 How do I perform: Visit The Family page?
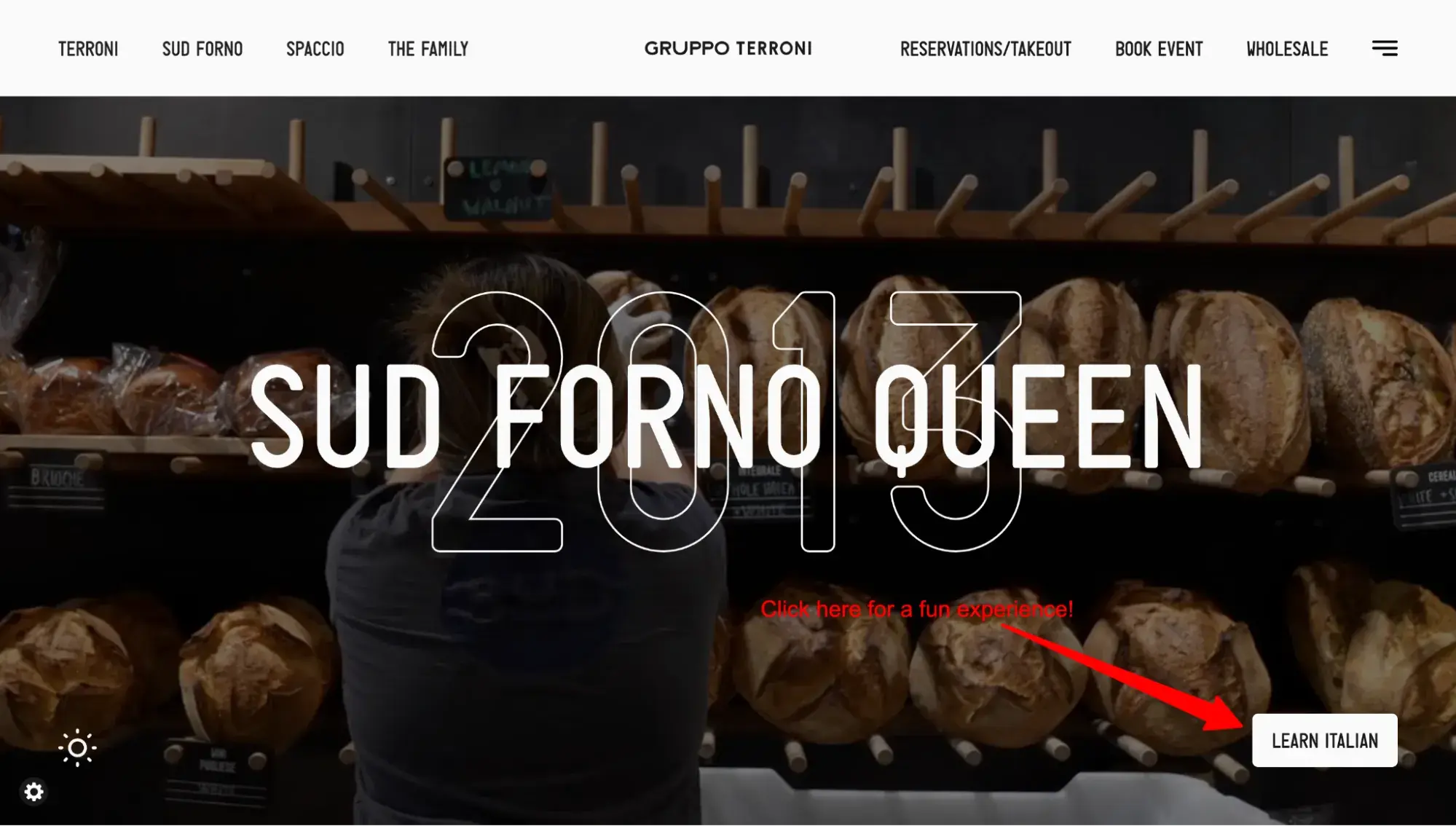pos(428,49)
